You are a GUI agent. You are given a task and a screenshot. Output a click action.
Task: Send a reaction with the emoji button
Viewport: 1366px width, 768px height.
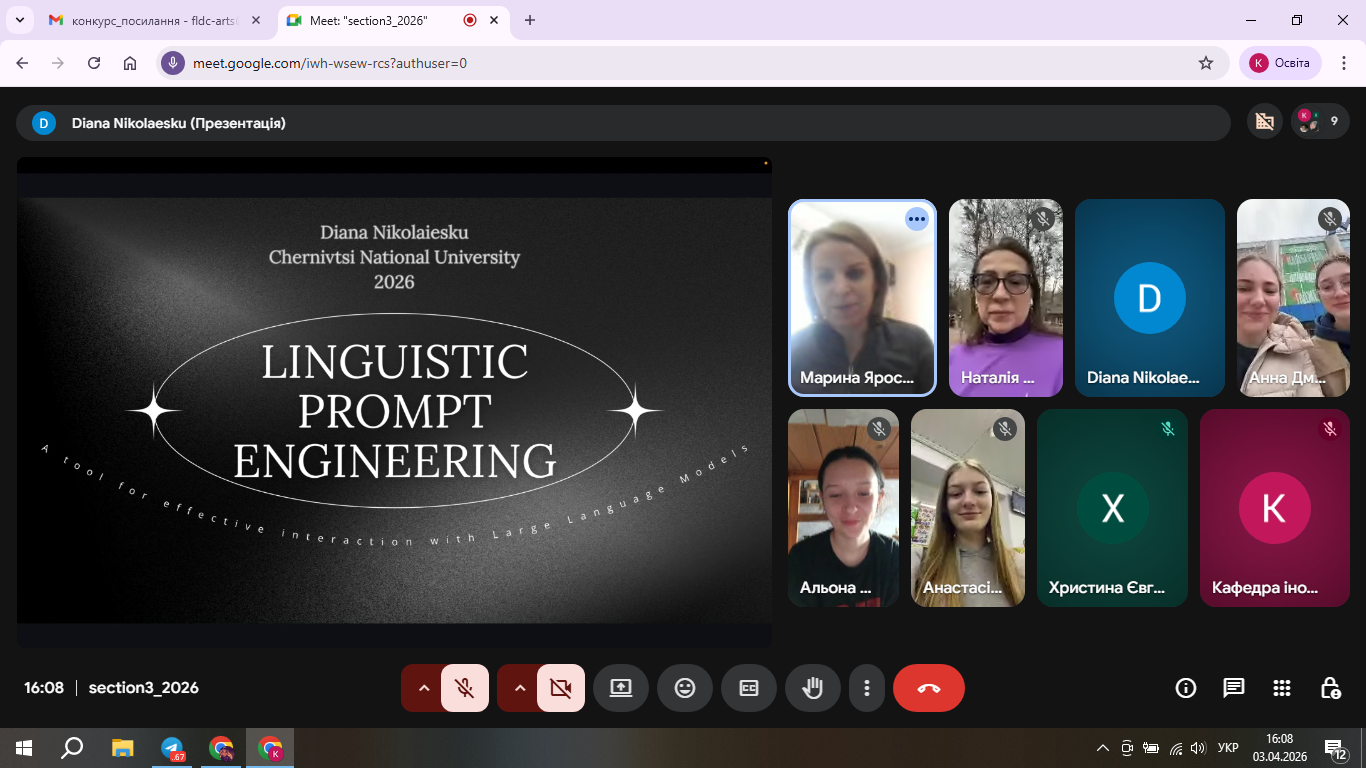(685, 688)
